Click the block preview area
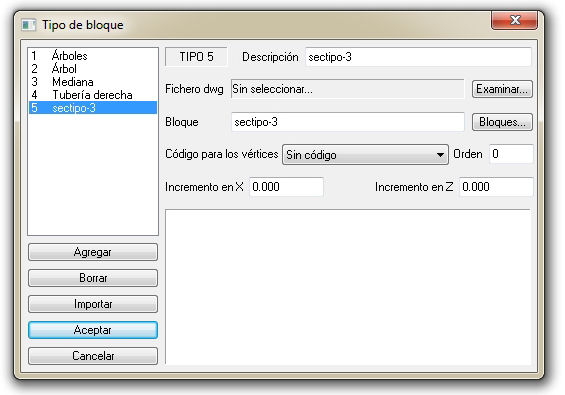 coord(348,287)
